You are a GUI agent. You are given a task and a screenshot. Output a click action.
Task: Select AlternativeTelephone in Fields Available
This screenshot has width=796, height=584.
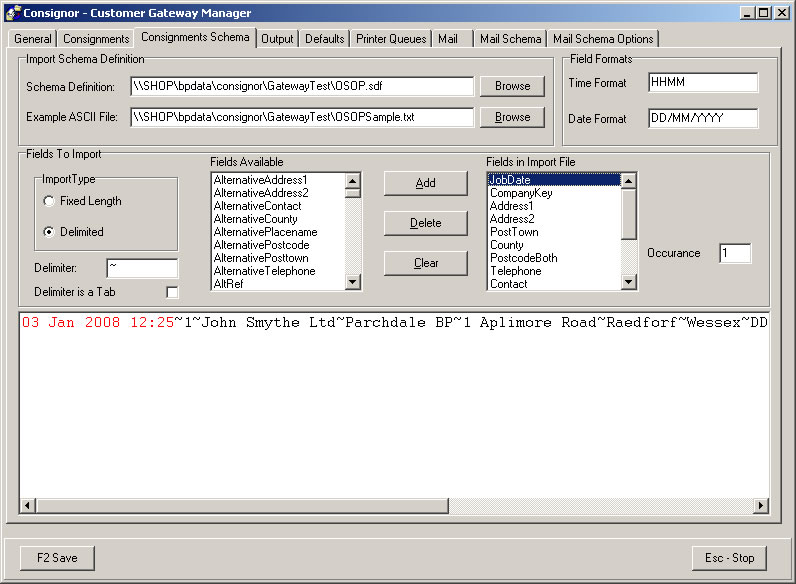[278, 271]
